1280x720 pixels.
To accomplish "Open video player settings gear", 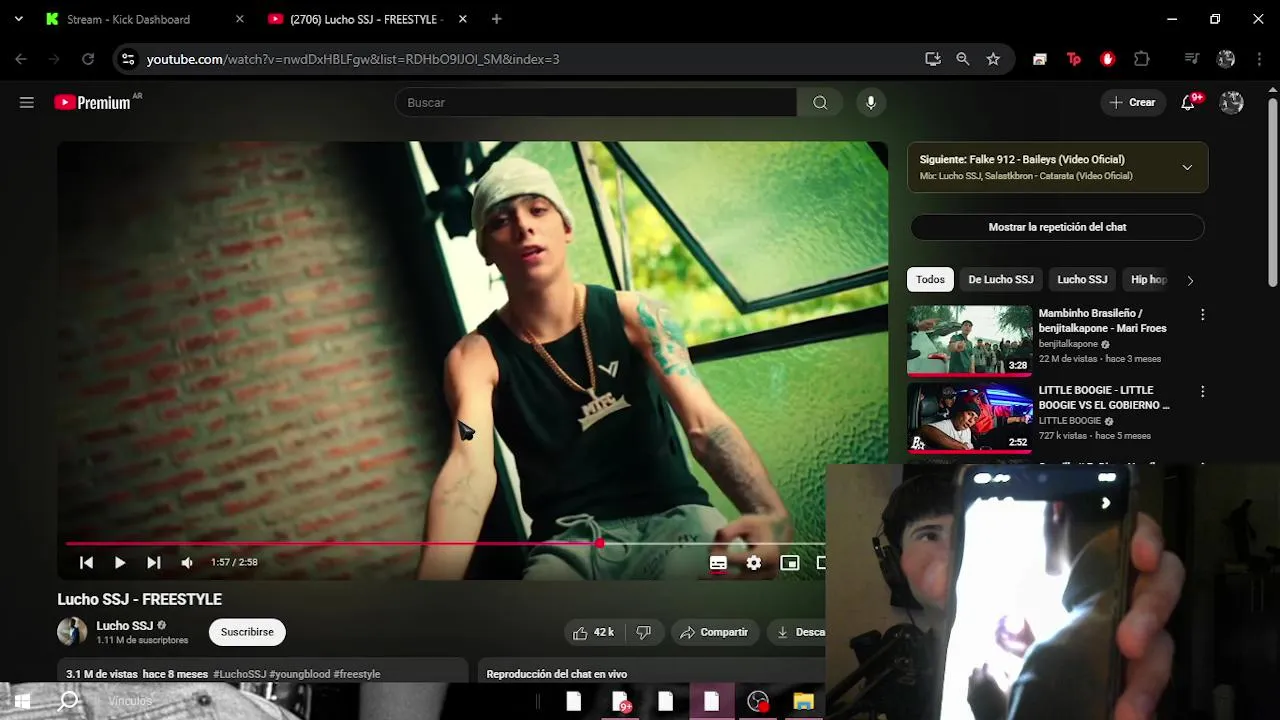I will coord(754,563).
